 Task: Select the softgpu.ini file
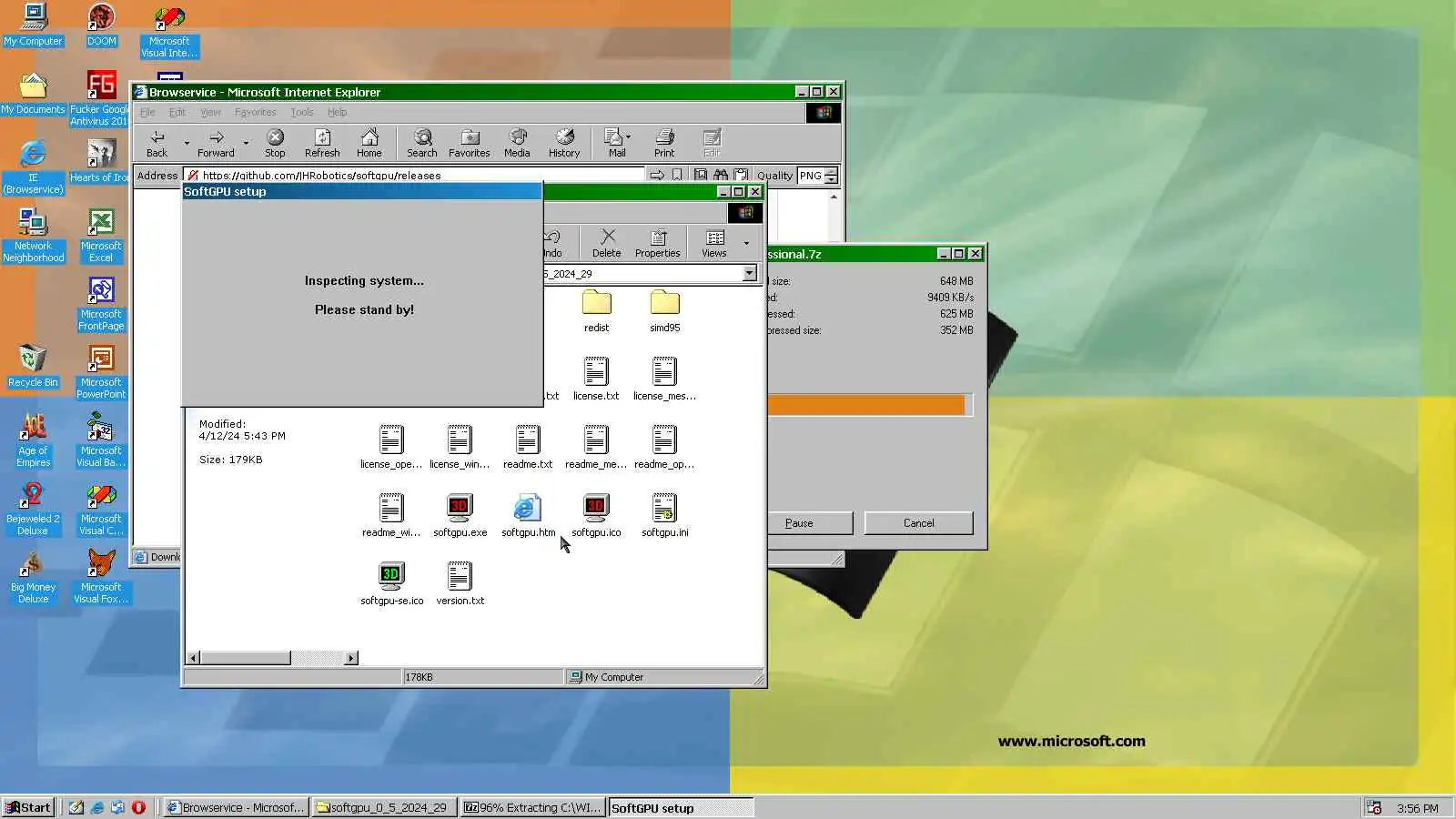(664, 515)
